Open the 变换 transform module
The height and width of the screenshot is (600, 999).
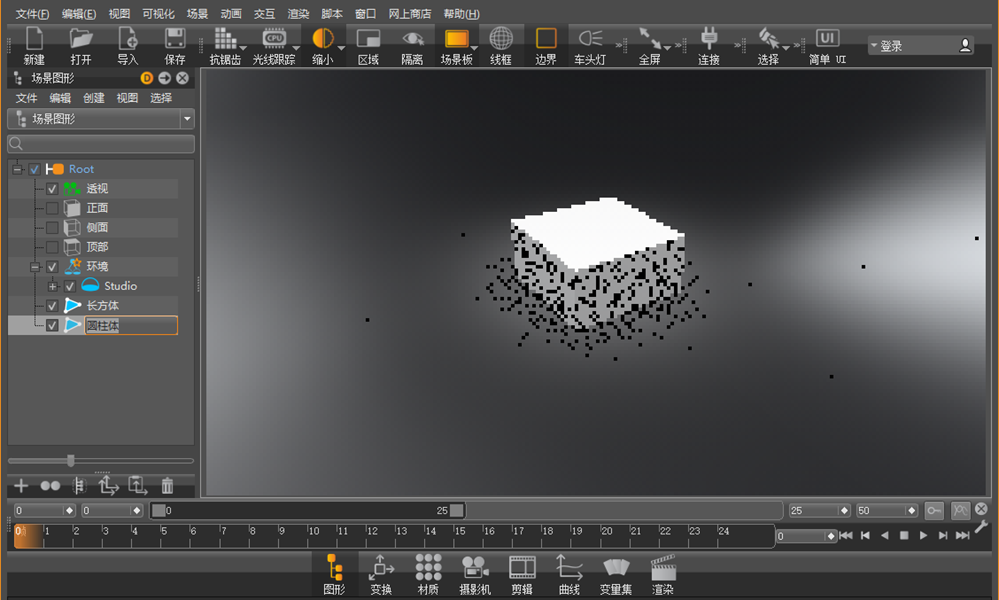pyautogui.click(x=381, y=568)
